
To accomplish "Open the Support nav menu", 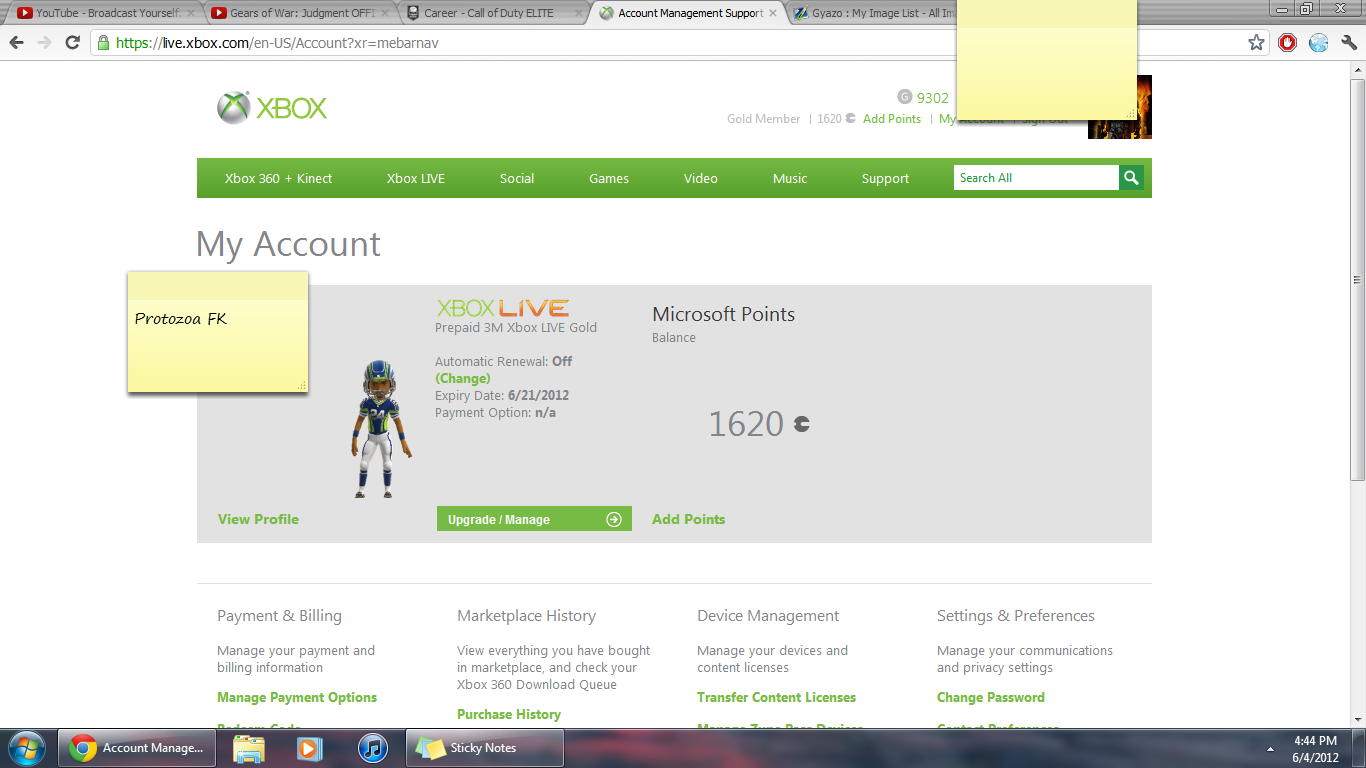I will coord(886,178).
